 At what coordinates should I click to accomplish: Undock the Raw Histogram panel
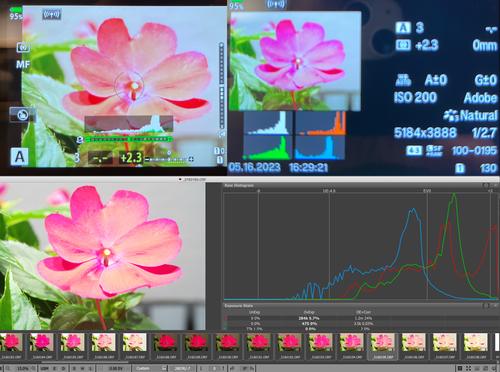pyautogui.click(x=486, y=185)
